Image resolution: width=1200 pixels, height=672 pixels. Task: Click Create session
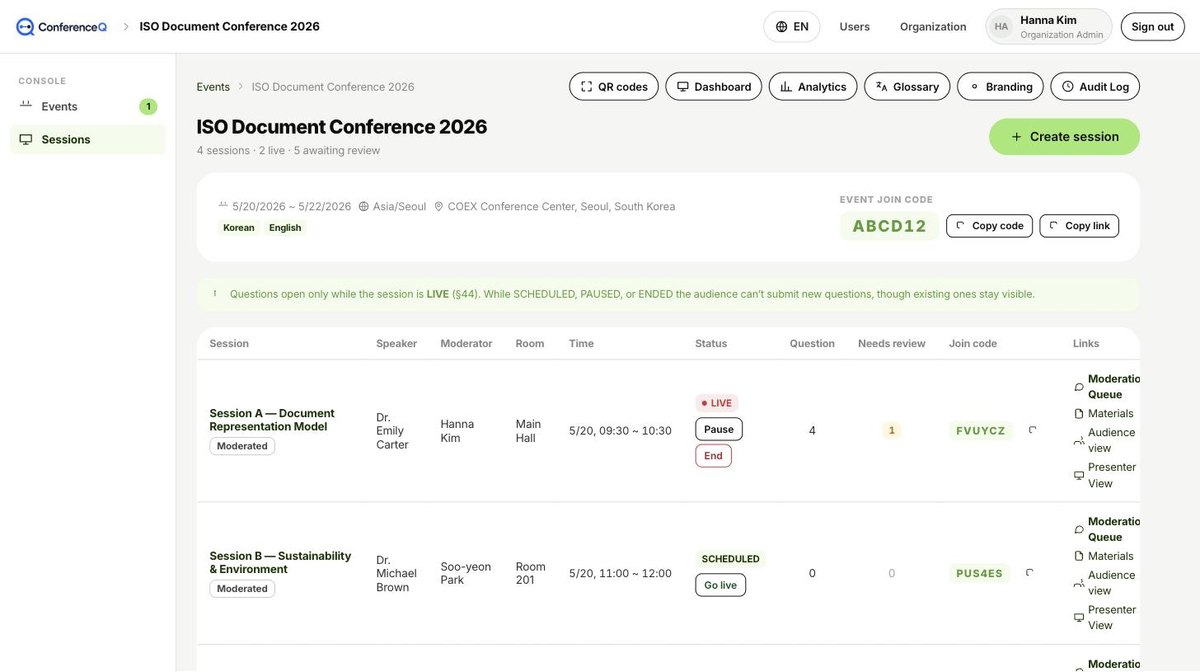[x=1064, y=137]
